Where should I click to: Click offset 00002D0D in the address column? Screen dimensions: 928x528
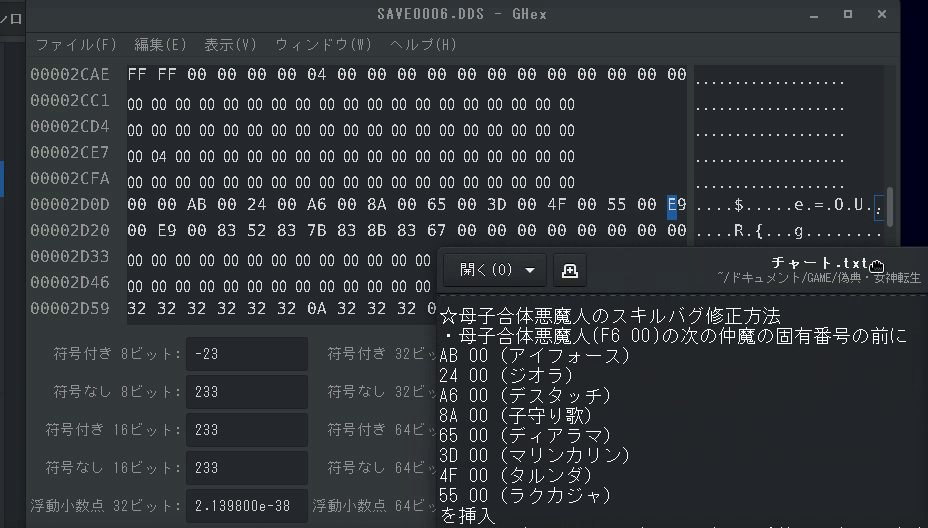(70, 205)
